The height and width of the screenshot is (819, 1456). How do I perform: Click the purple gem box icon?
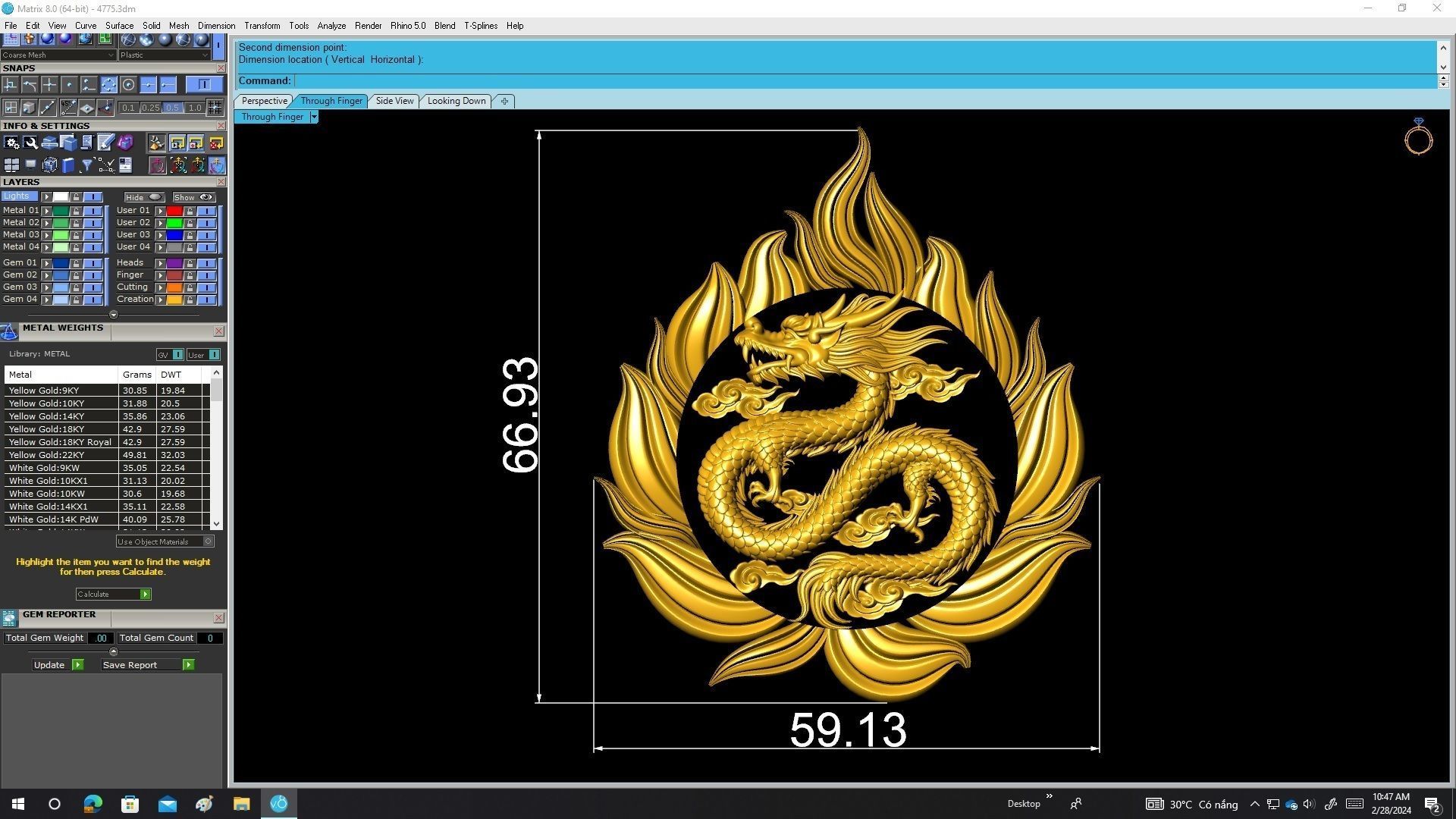pos(125,143)
